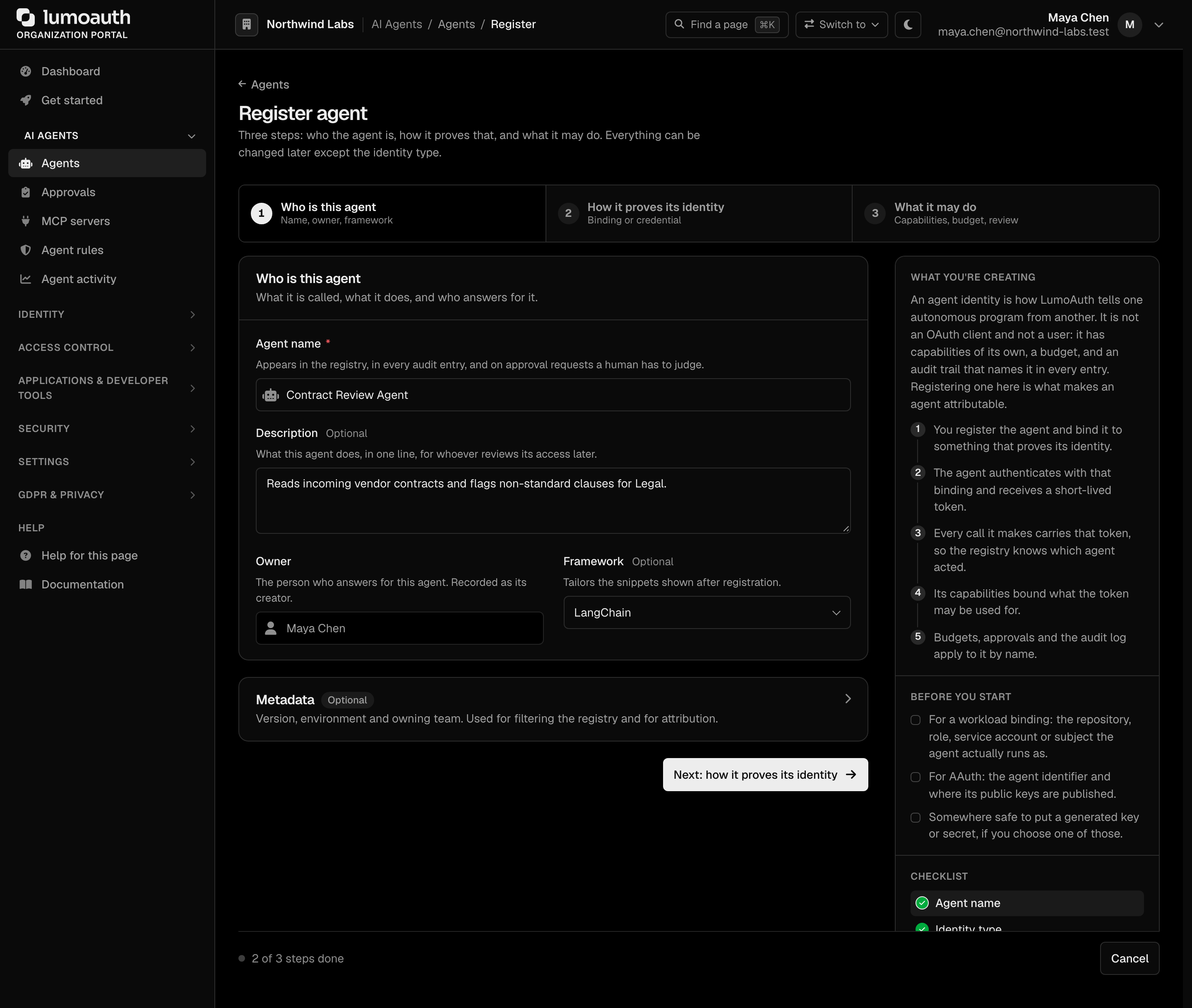The image size is (1192, 1008).
Task: Select step 1 Who is this agent
Action: 392,213
